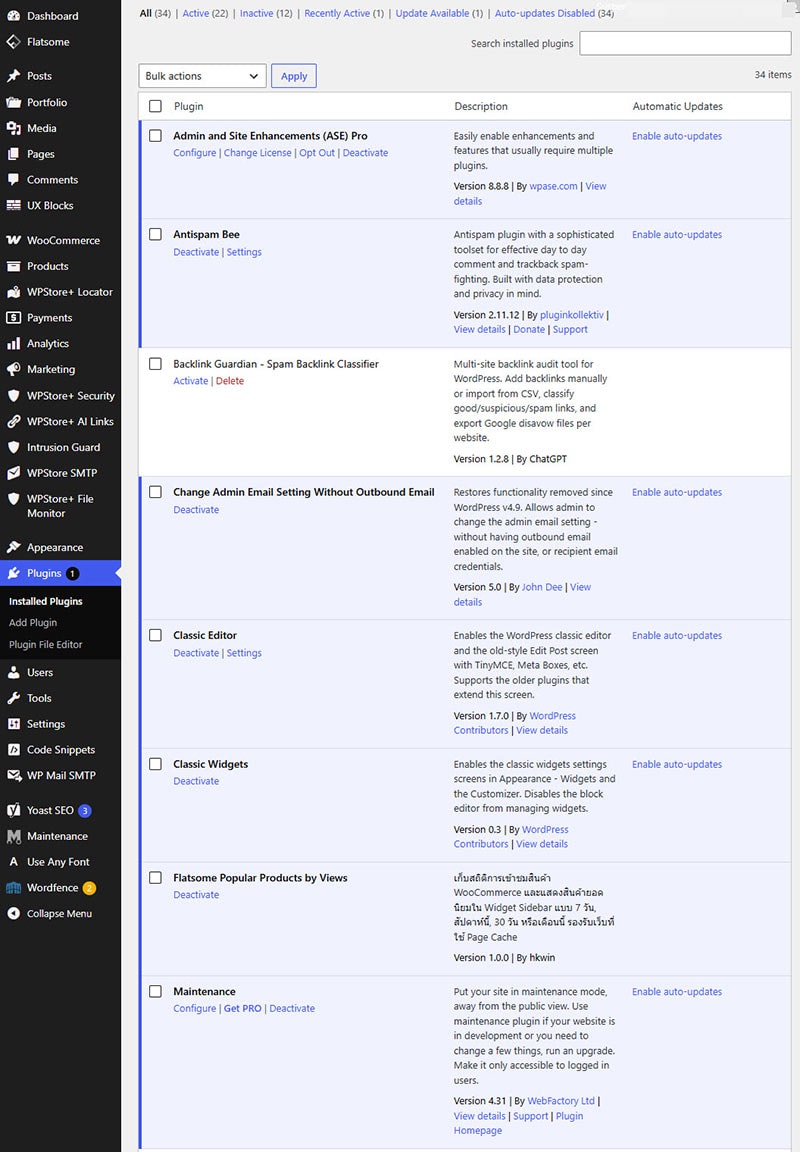Click the Use Any Font icon
The image size is (800, 1152).
(13, 862)
